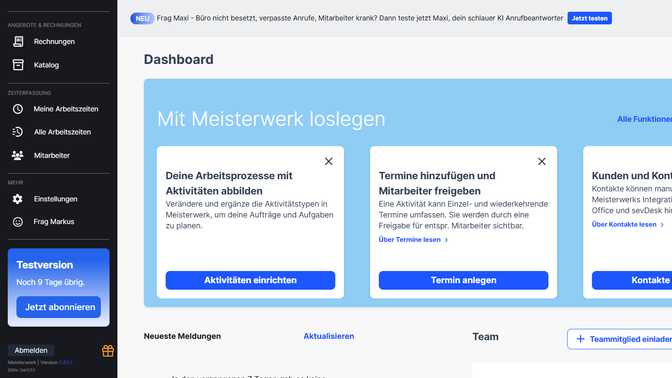Click the smiley icon for Frag Markus
This screenshot has height=378, width=672.
pos(18,222)
